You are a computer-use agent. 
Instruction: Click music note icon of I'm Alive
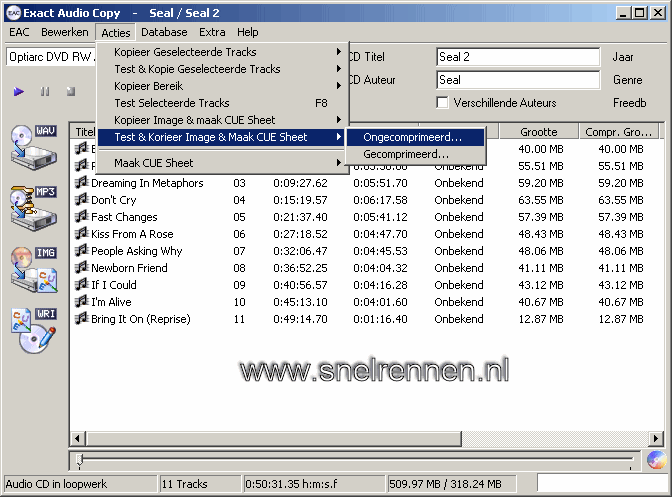coord(81,302)
